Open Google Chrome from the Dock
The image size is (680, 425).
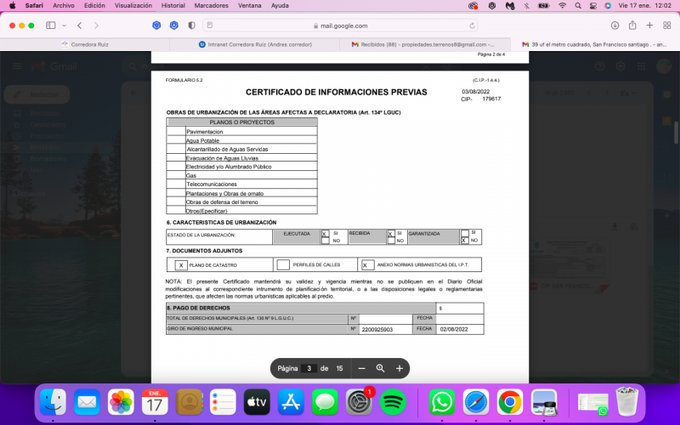[x=510, y=402]
